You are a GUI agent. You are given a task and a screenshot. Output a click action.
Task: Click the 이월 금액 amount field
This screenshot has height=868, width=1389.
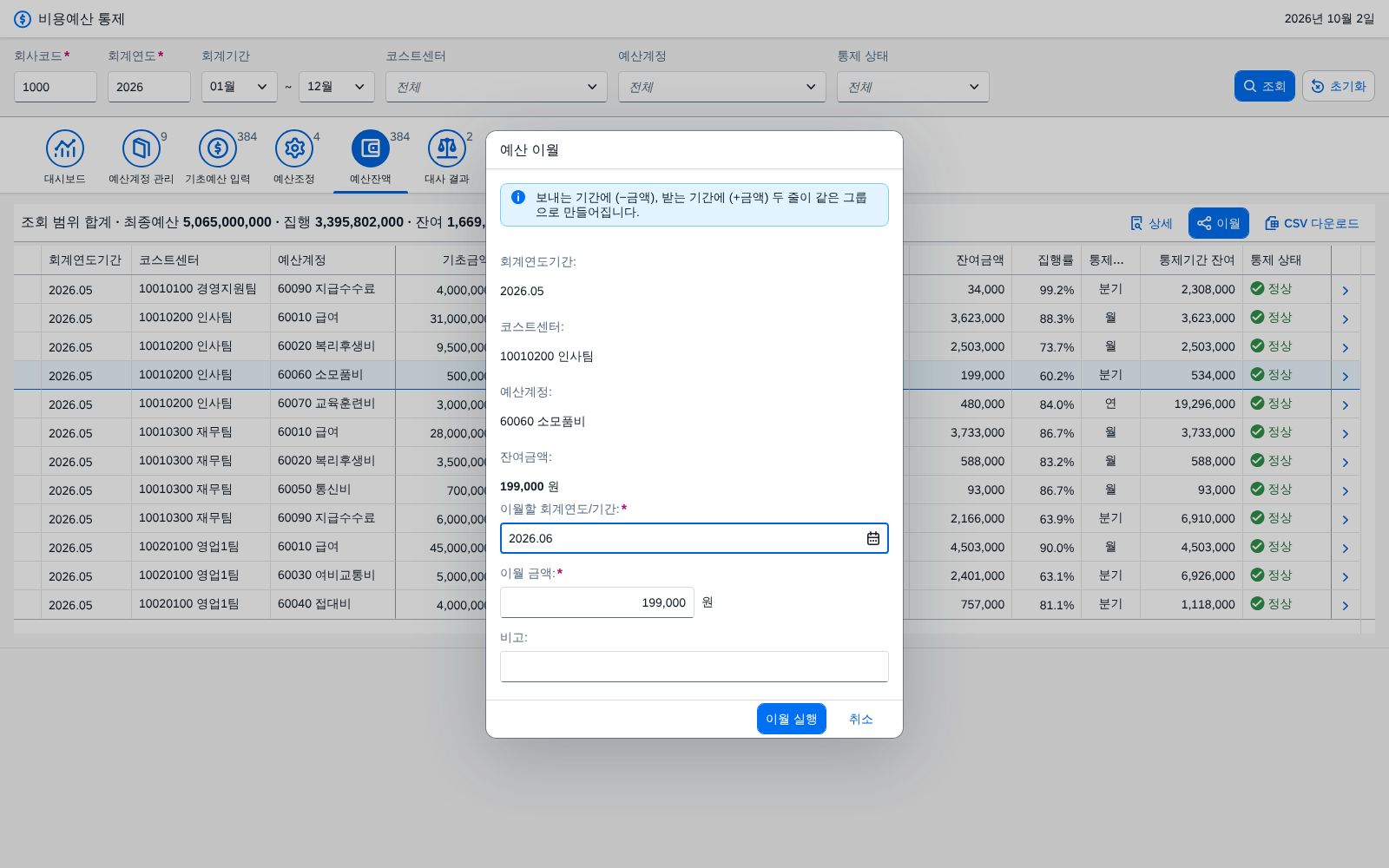(x=597, y=602)
